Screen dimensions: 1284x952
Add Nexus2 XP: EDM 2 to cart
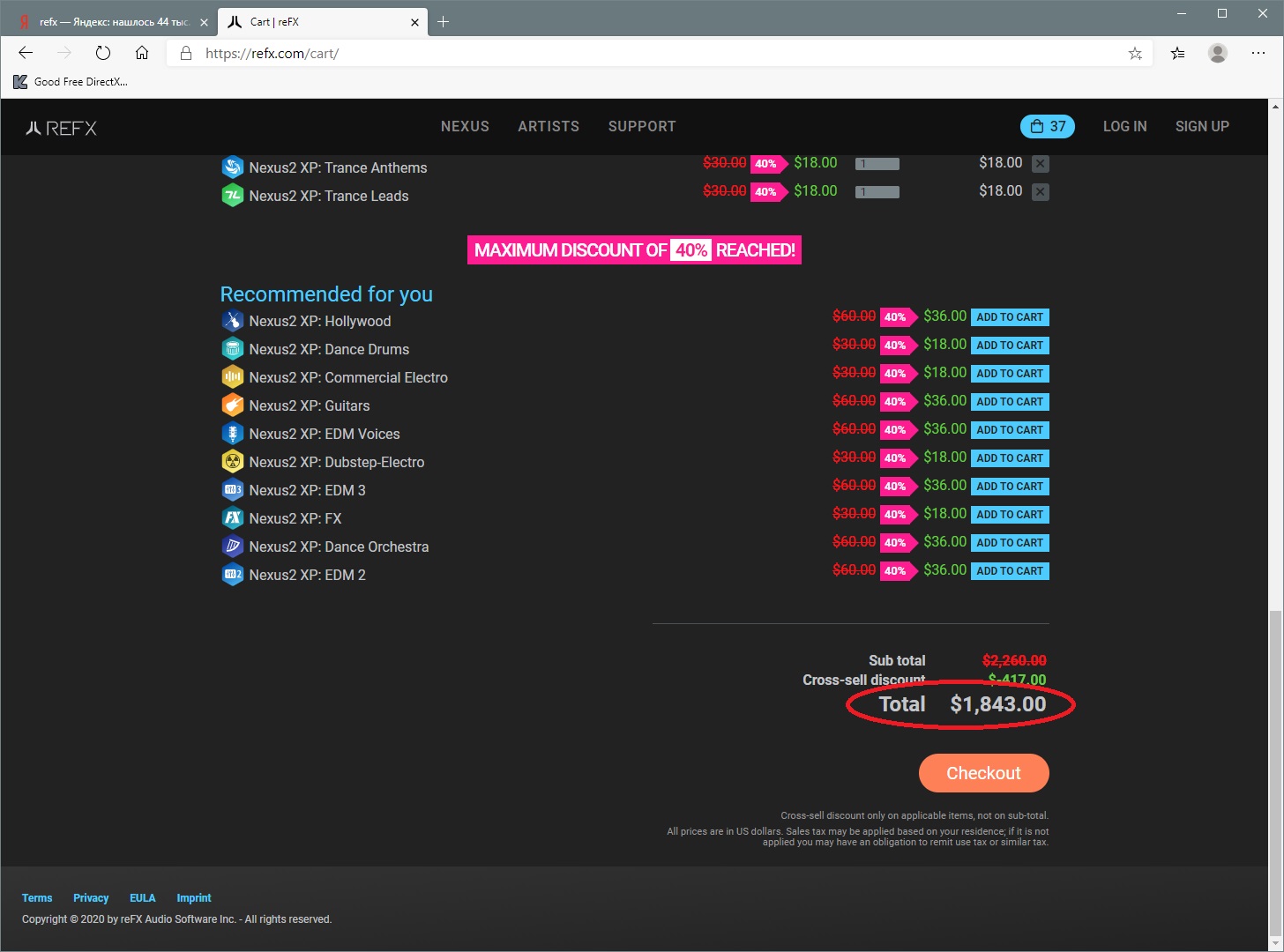click(x=1010, y=571)
